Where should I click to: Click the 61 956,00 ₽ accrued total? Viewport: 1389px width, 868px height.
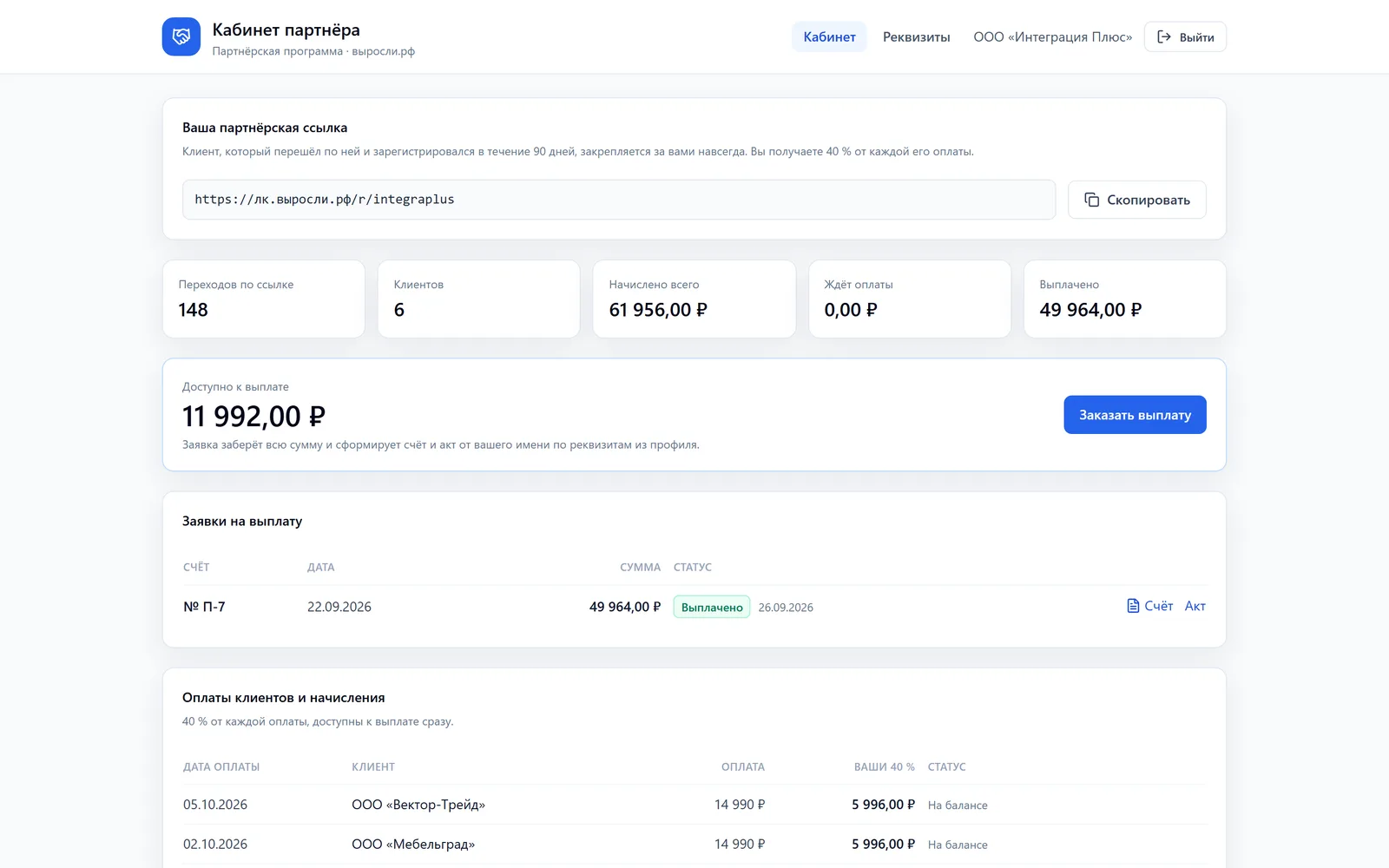658,310
